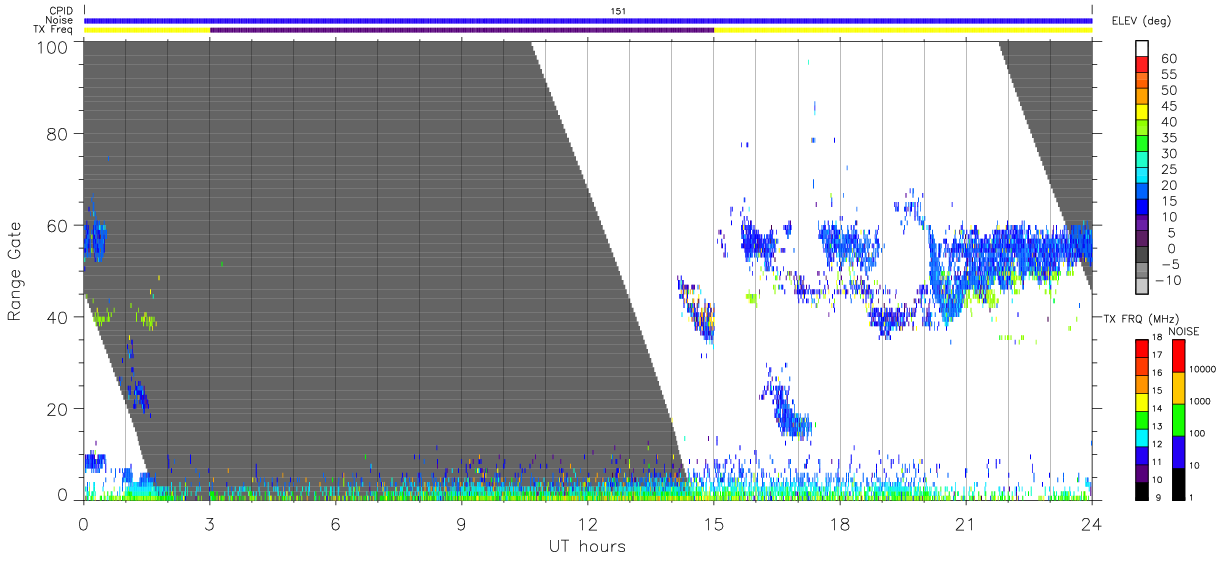Click the CPID label above the plot
Image resolution: width=1228 pixels, height=567 pixels.
coord(61,10)
